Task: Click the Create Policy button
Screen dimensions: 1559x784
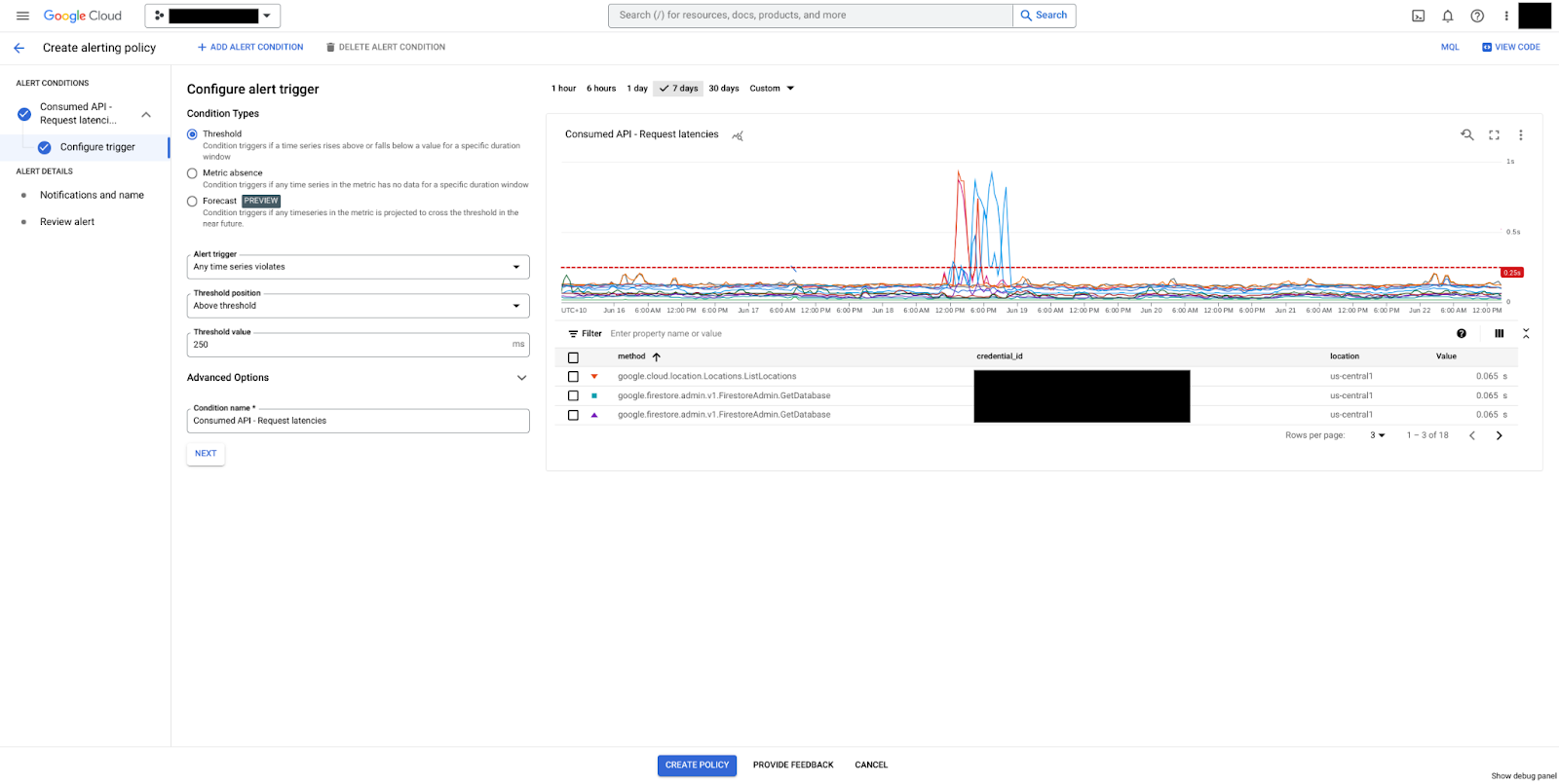Action: (x=697, y=765)
